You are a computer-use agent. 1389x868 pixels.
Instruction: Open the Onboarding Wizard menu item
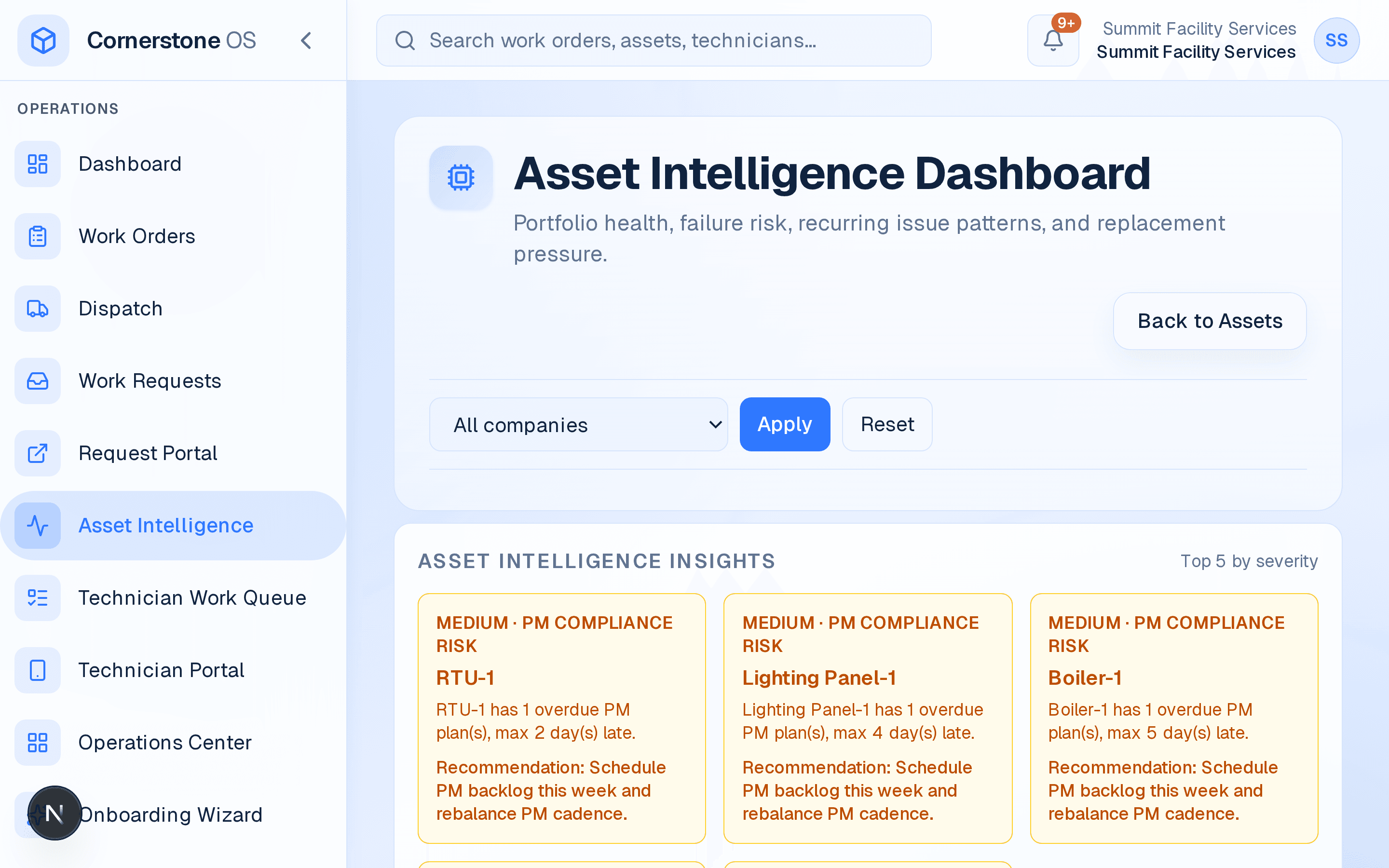170,814
